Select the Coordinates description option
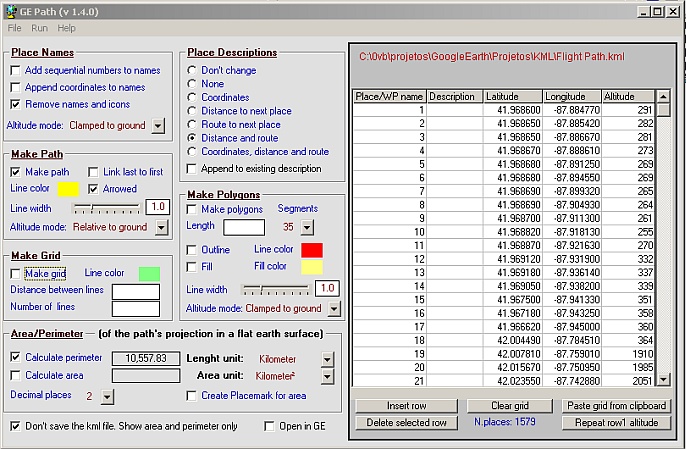Viewport: 686px width, 449px height. [x=192, y=97]
